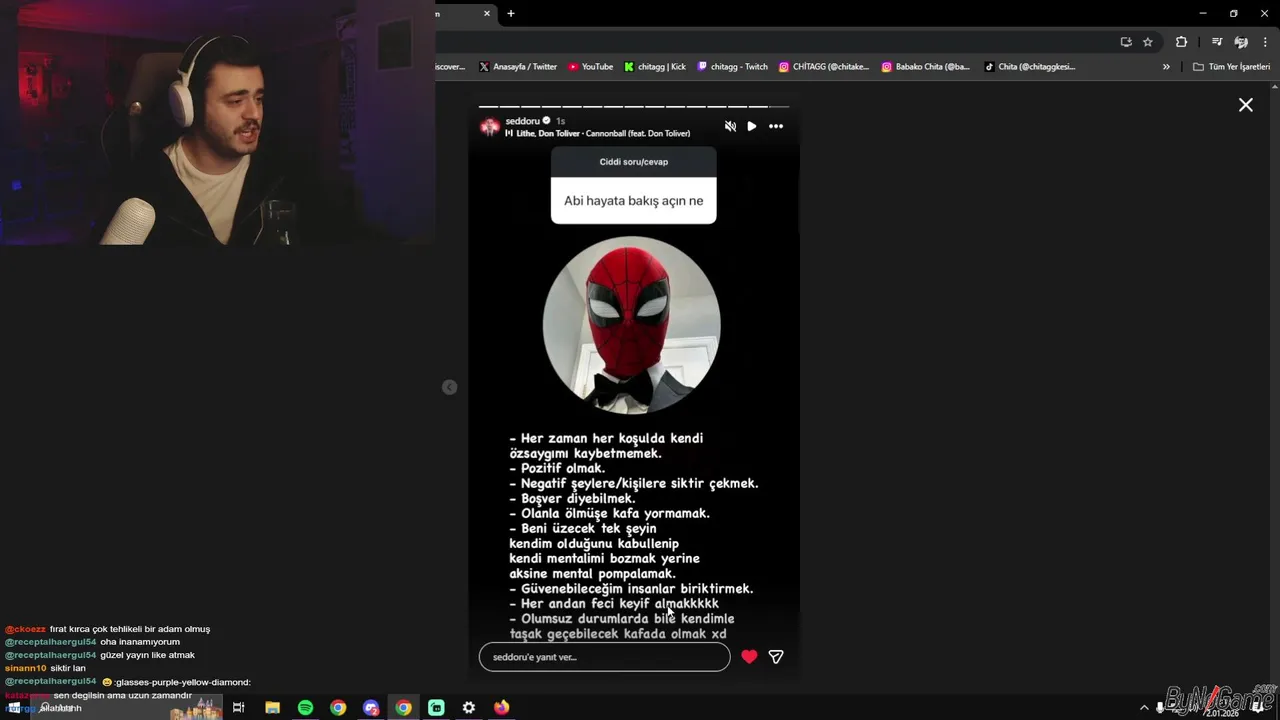This screenshot has height=720, width=1280.
Task: Expand hidden bookmarks with double chevron
Action: click(x=1166, y=67)
